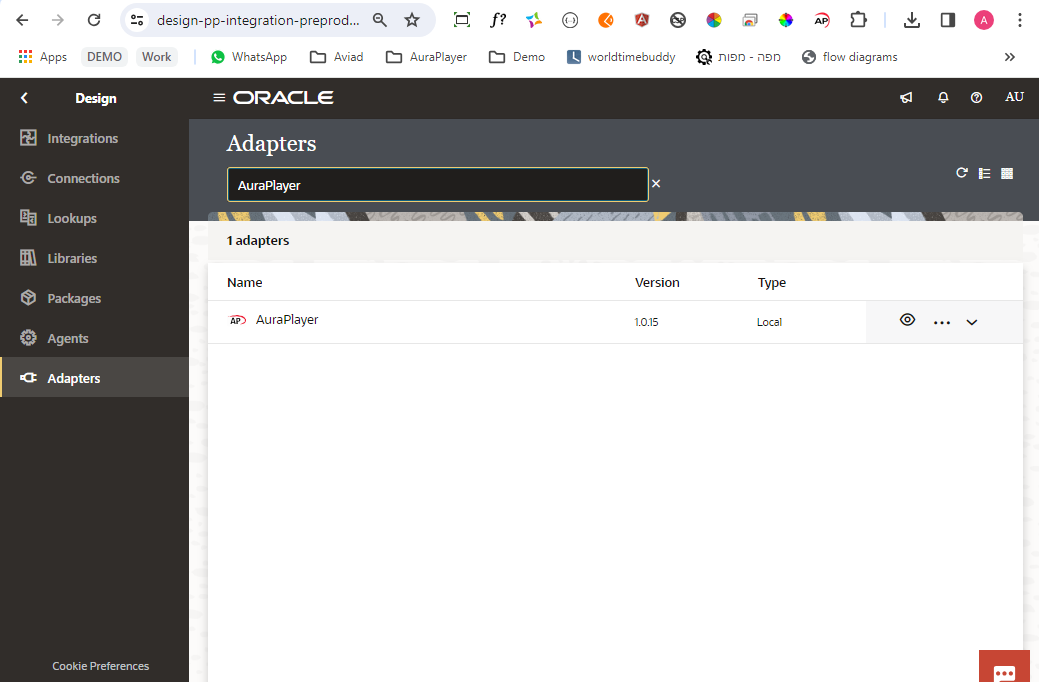Click the zoom magnifier in address bar
The width and height of the screenshot is (1039, 682).
(x=380, y=20)
